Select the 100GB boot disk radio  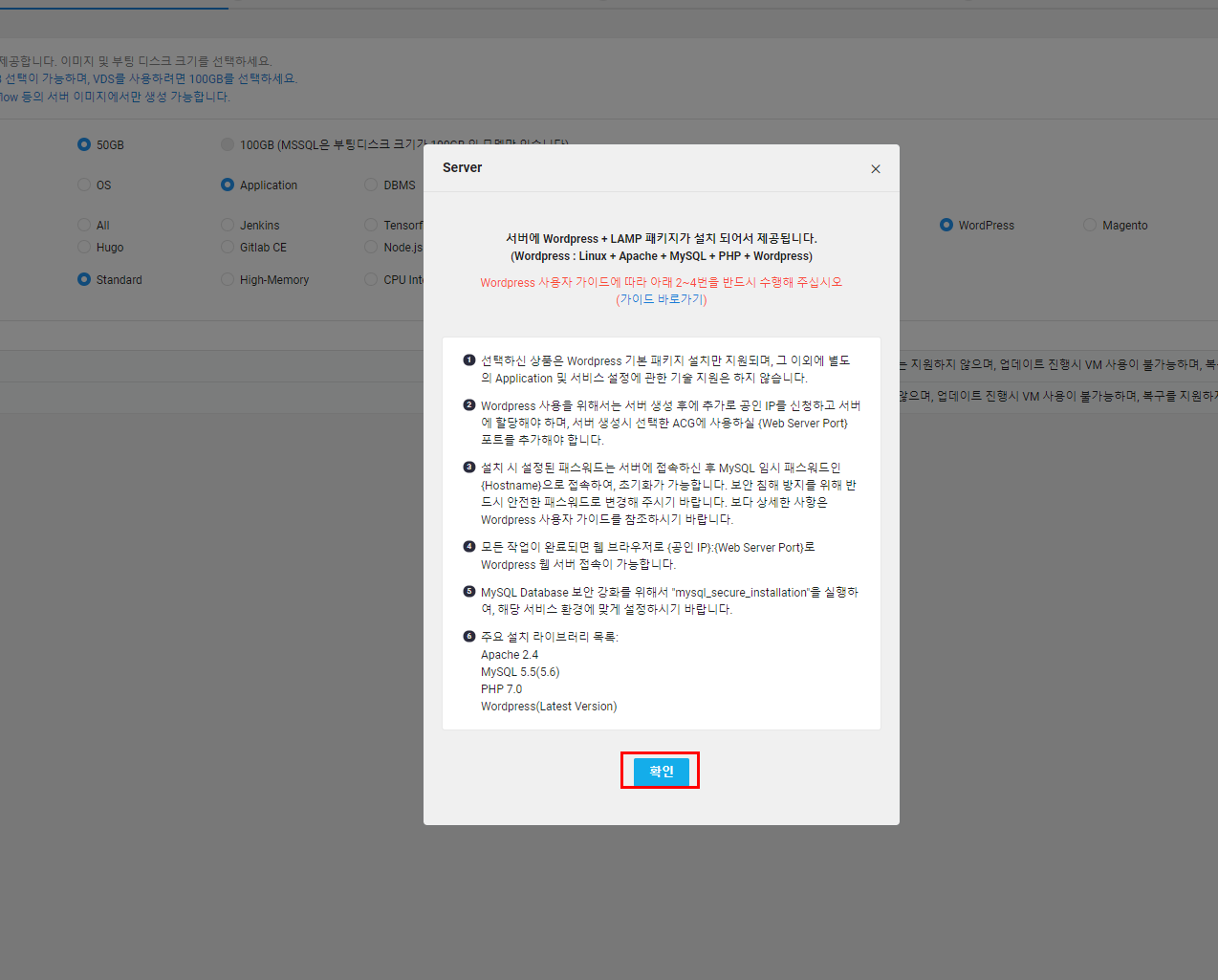point(228,144)
